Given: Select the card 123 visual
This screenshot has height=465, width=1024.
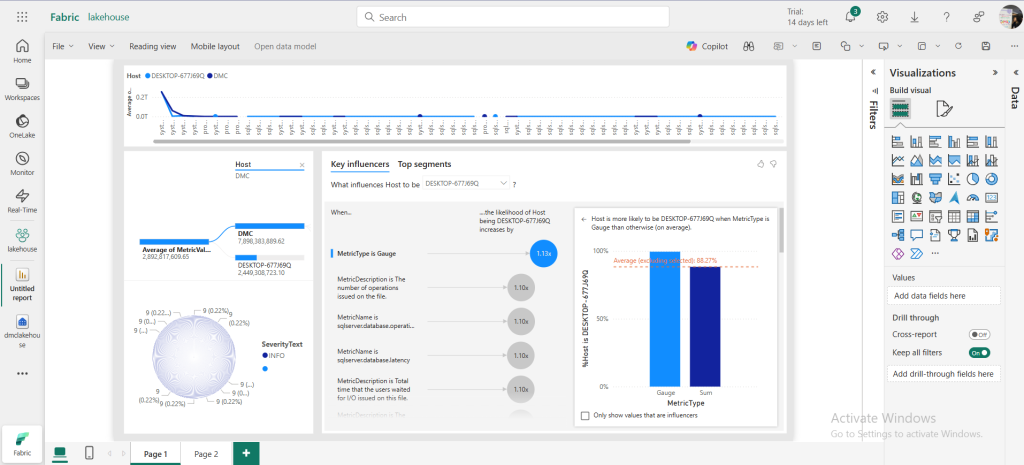Looking at the screenshot, I should point(991,197).
